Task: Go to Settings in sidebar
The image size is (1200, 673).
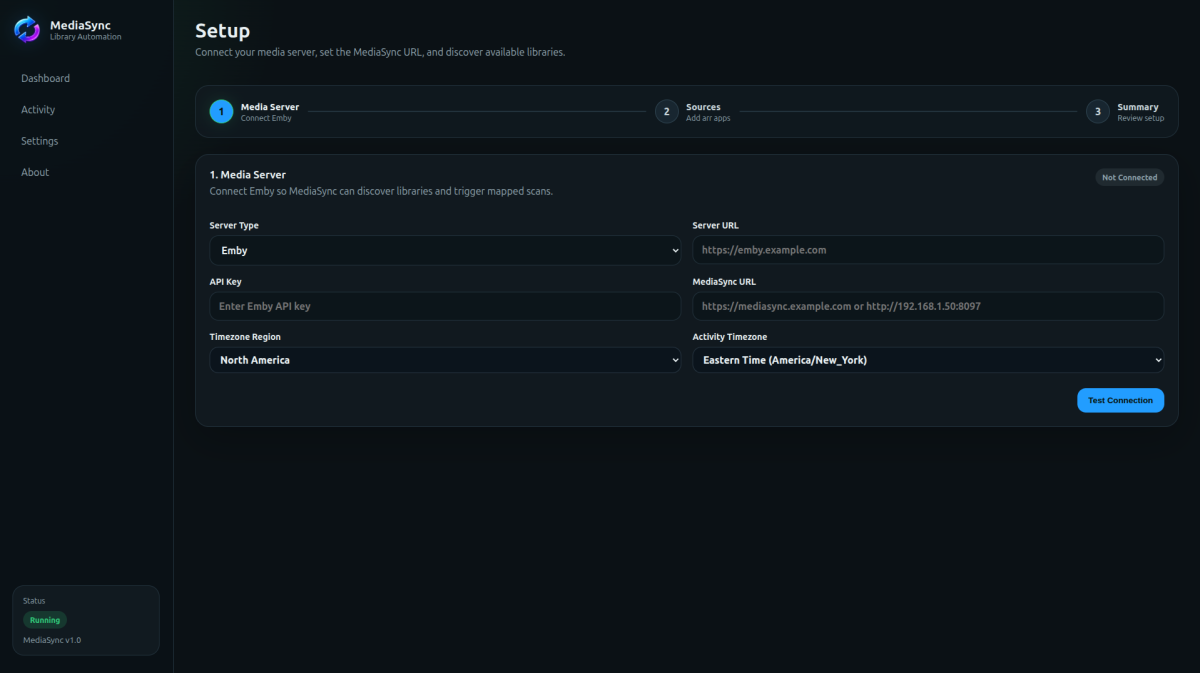Action: pyautogui.click(x=40, y=141)
